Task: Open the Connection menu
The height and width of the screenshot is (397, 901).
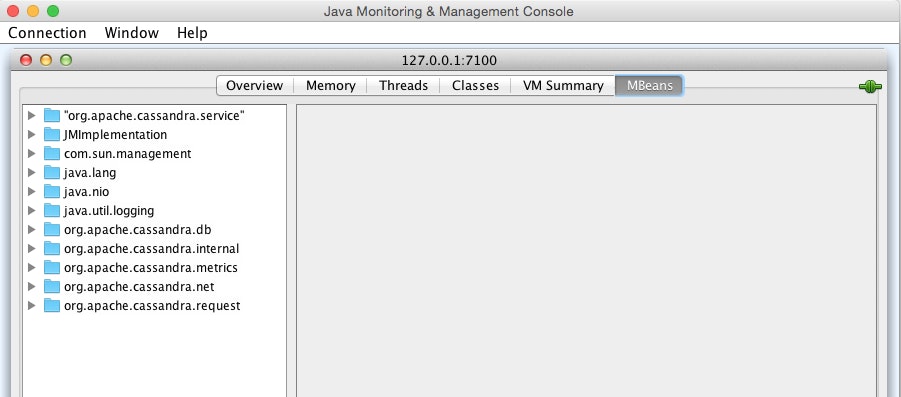Action: click(x=47, y=33)
